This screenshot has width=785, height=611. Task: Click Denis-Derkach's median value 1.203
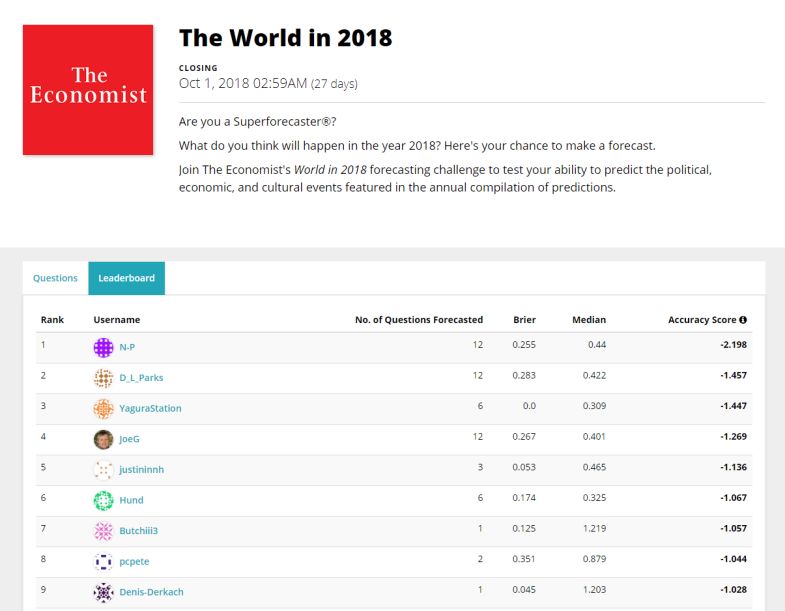(x=594, y=589)
